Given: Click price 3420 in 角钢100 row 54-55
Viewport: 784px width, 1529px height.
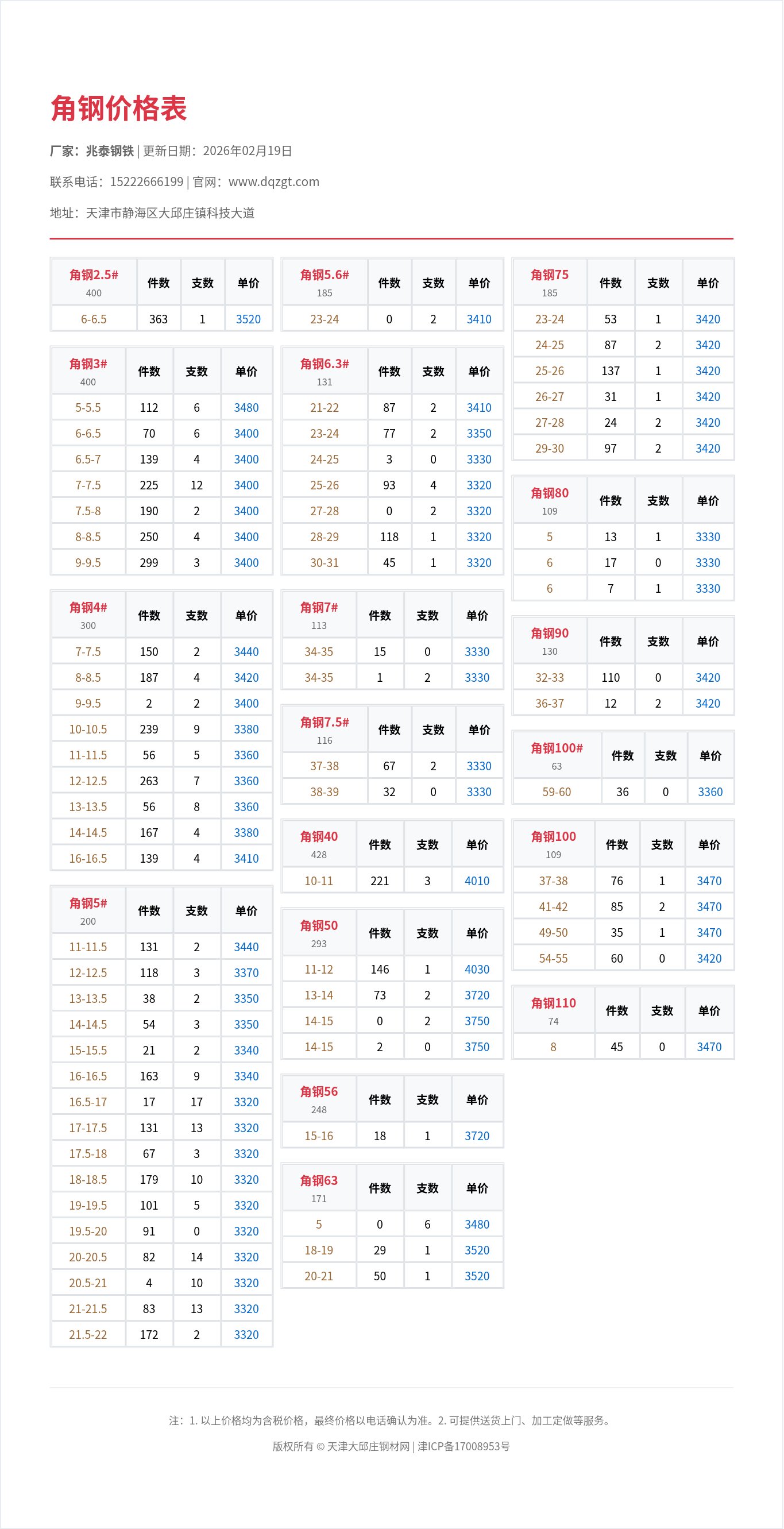Looking at the screenshot, I should [x=709, y=959].
